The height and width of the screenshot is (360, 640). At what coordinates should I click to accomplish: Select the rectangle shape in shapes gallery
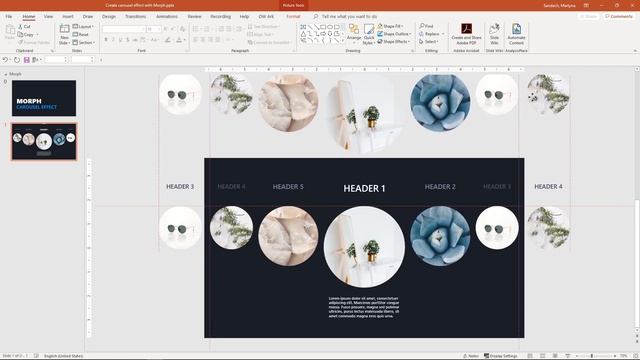[323, 27]
